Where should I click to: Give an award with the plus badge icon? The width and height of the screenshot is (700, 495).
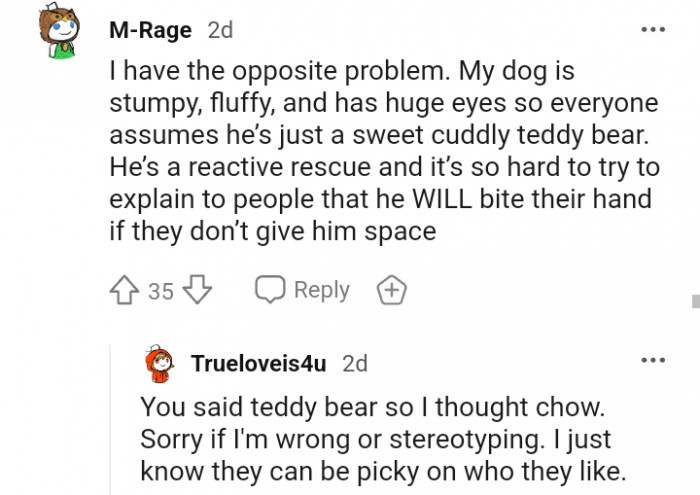[391, 290]
